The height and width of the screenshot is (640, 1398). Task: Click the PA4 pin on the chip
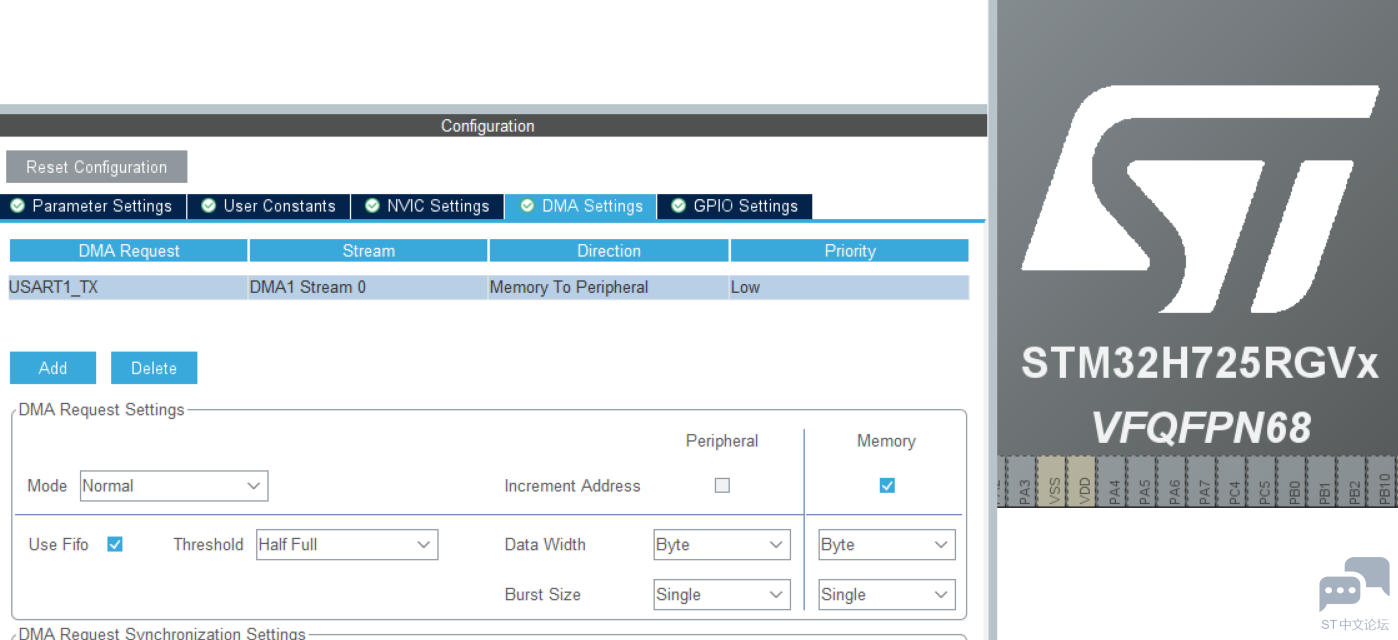pos(1113,480)
